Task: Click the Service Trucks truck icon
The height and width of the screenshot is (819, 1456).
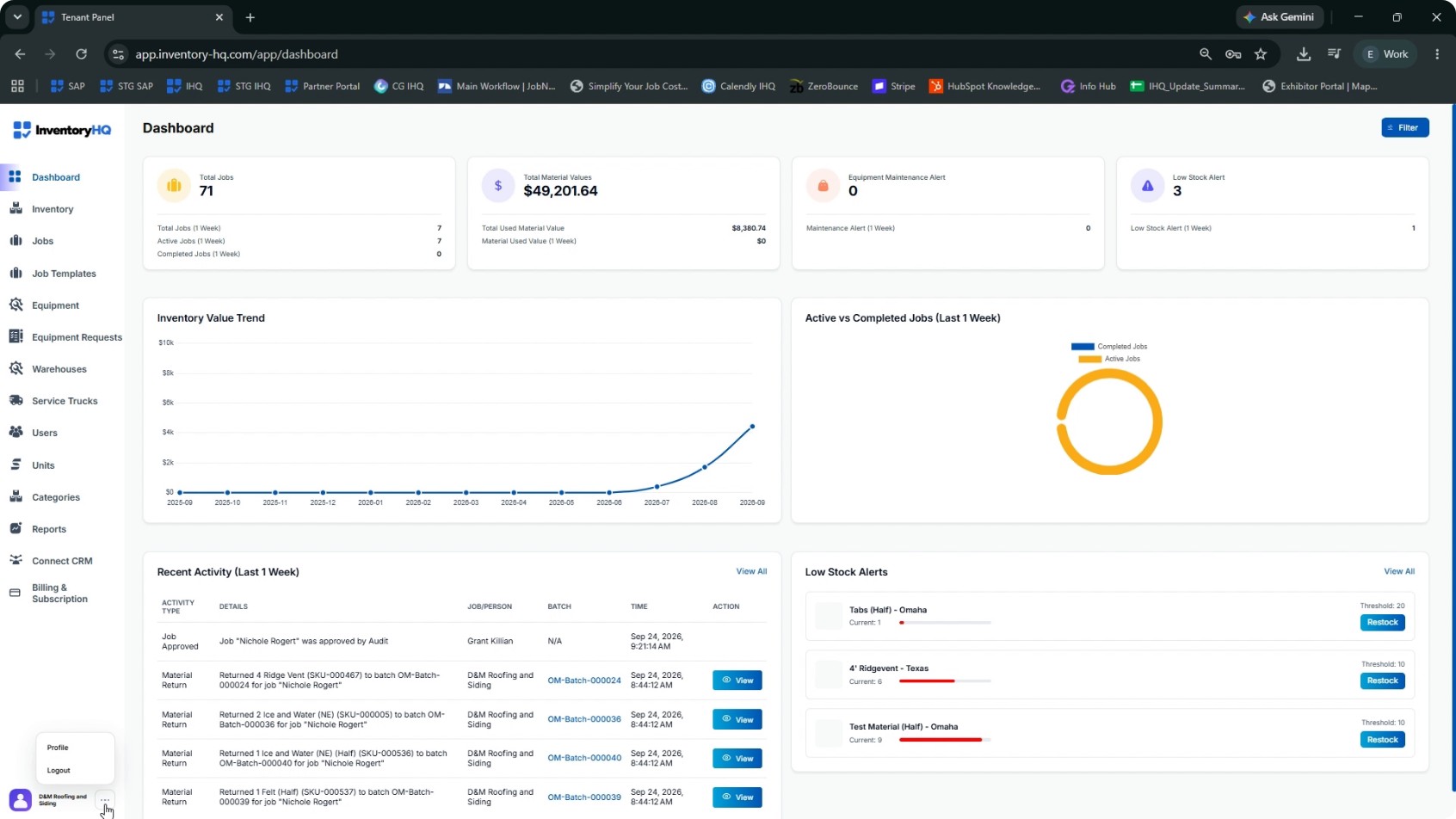Action: 15,400
